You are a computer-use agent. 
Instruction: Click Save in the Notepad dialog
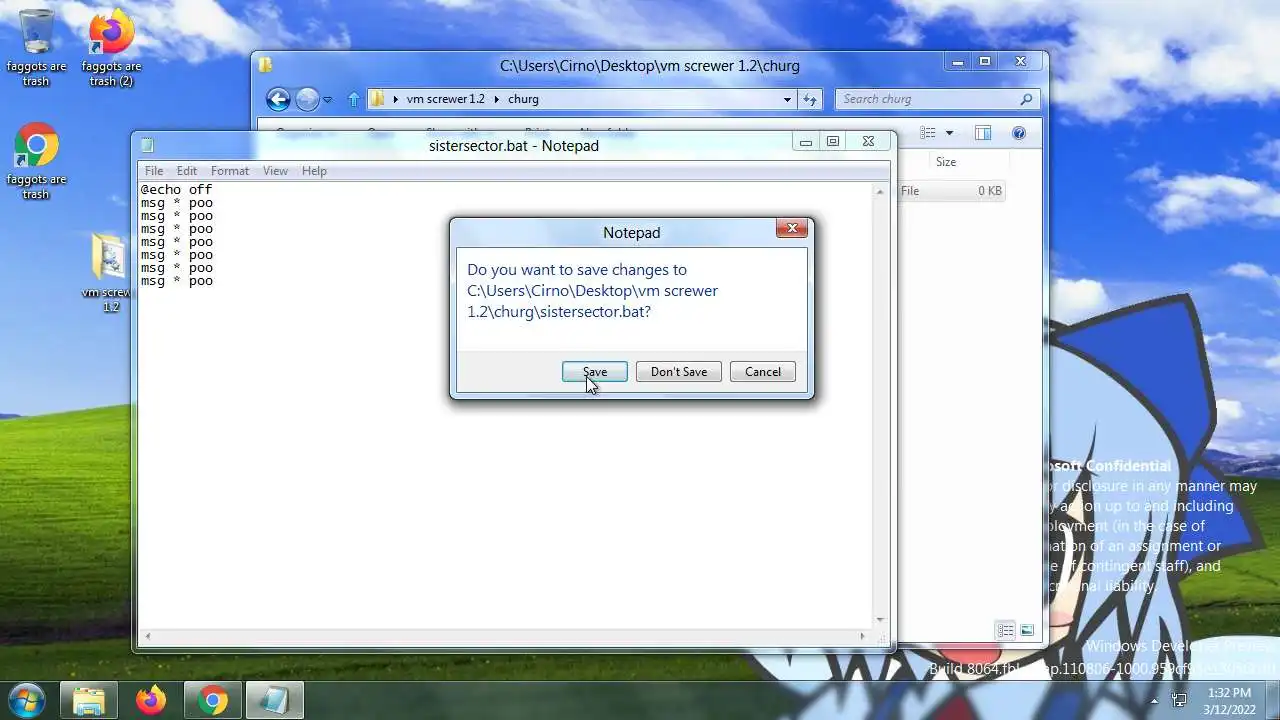595,371
